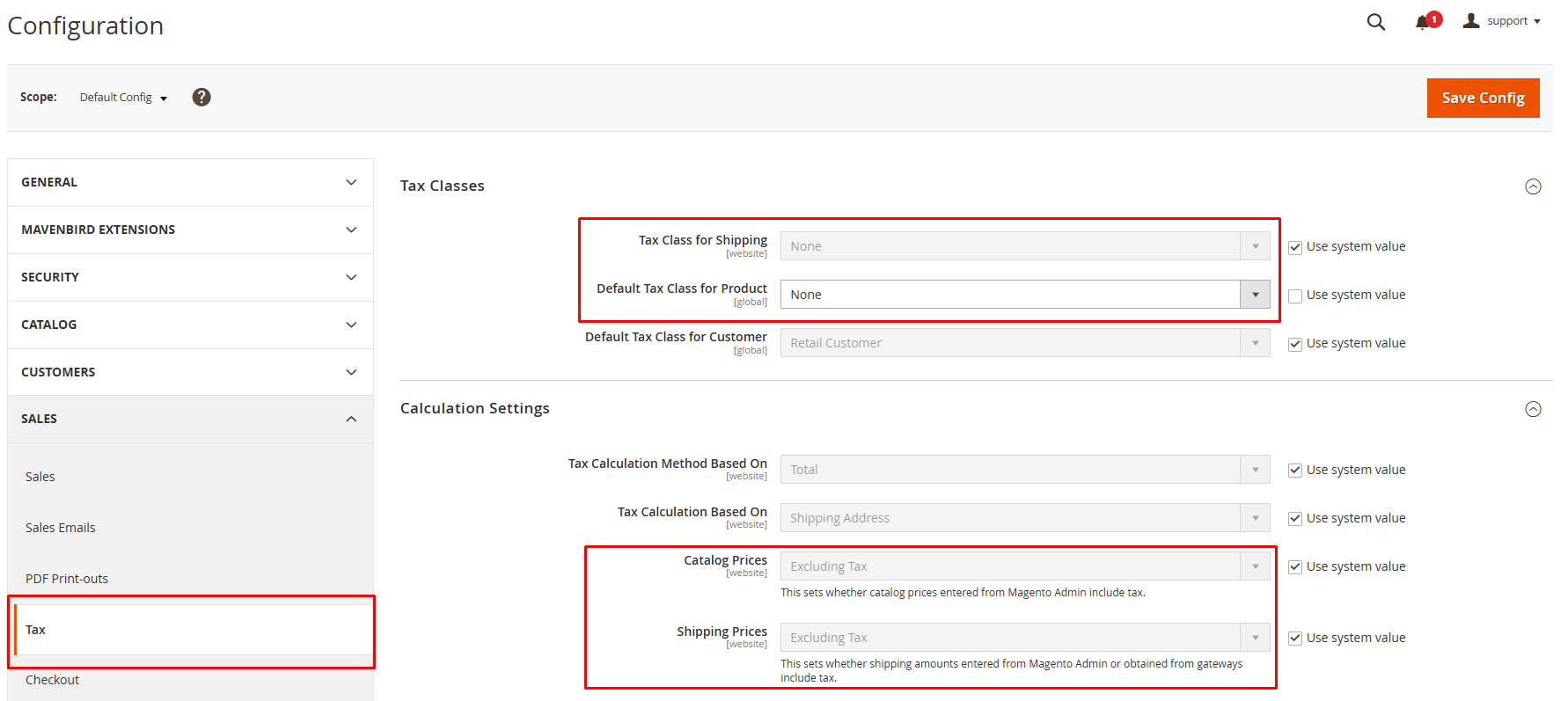Open the Sales settings tab
Viewport: 1568px width, 701px height.
pos(40,477)
